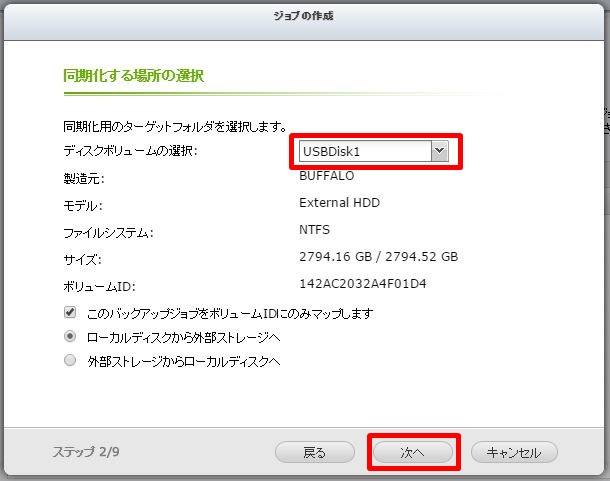Click the モデル label
610x481 pixels.
tap(83, 205)
